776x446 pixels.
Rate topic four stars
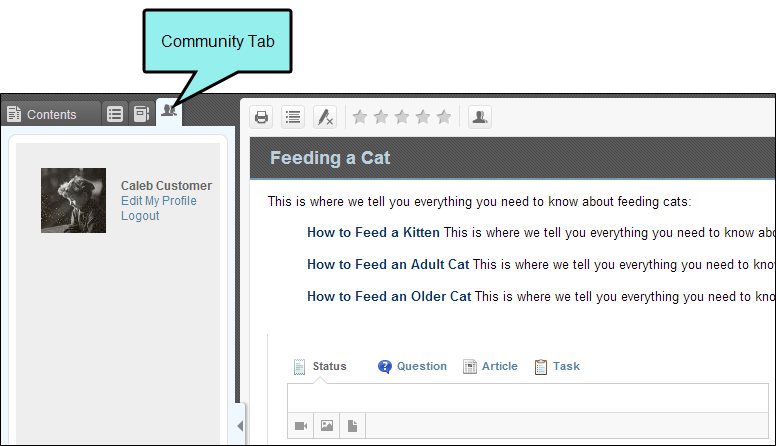click(x=423, y=117)
